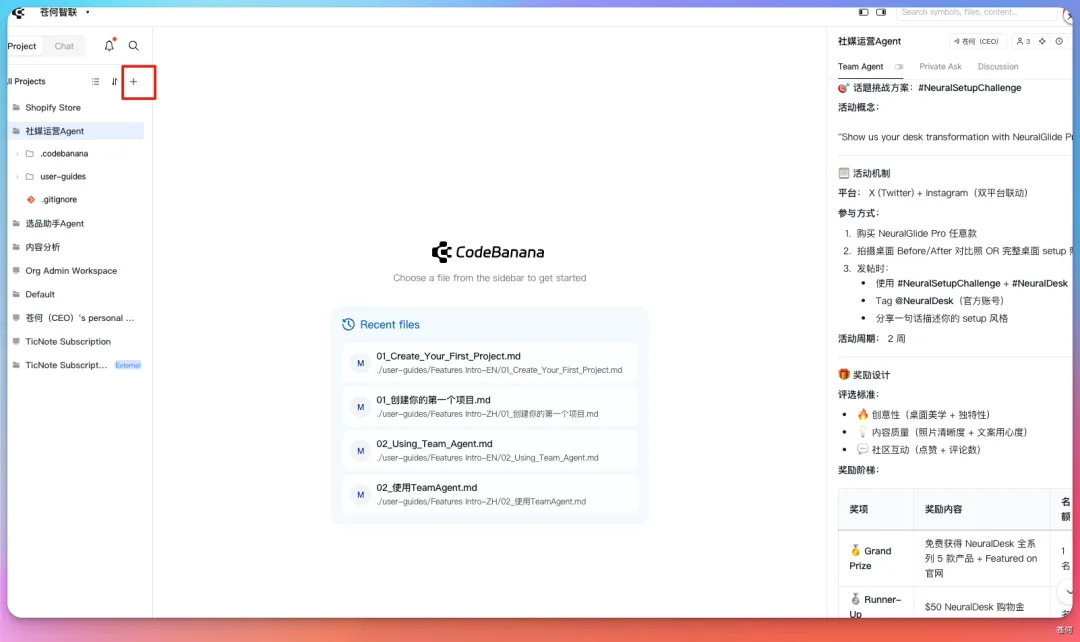1080x642 pixels.
Task: Click the sparkle icon in agent header
Action: click(1042, 42)
